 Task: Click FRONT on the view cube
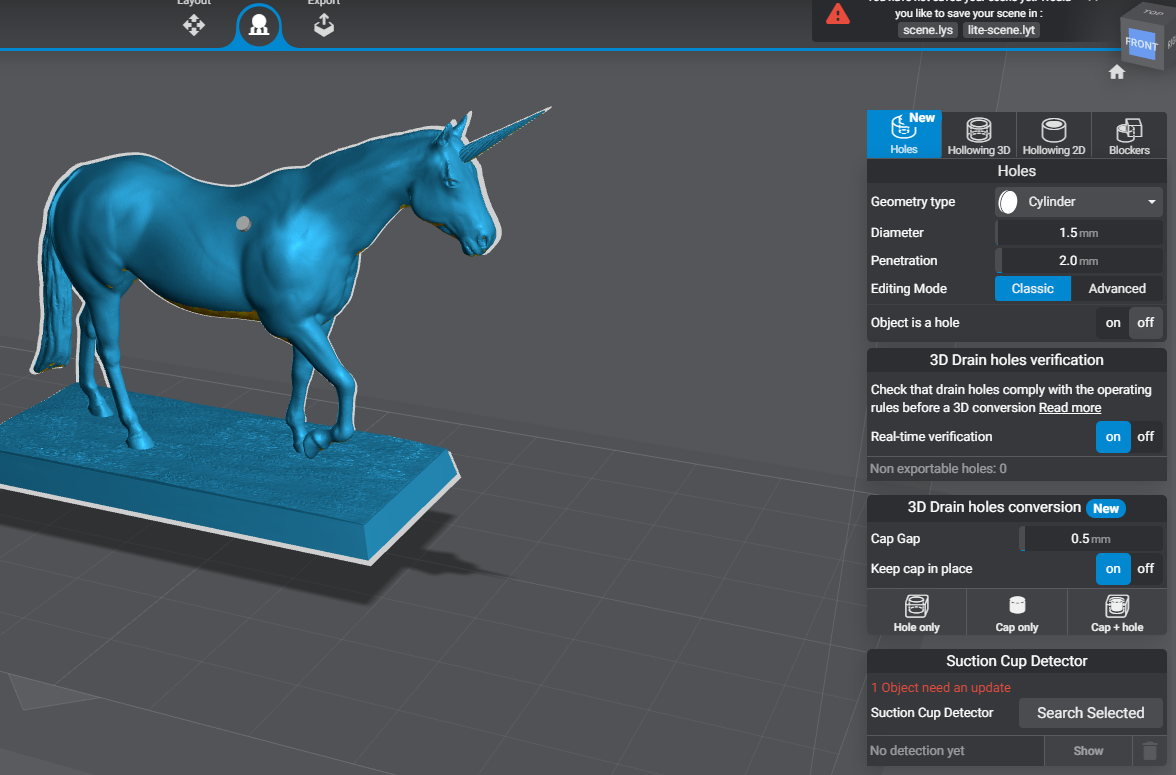point(1140,44)
